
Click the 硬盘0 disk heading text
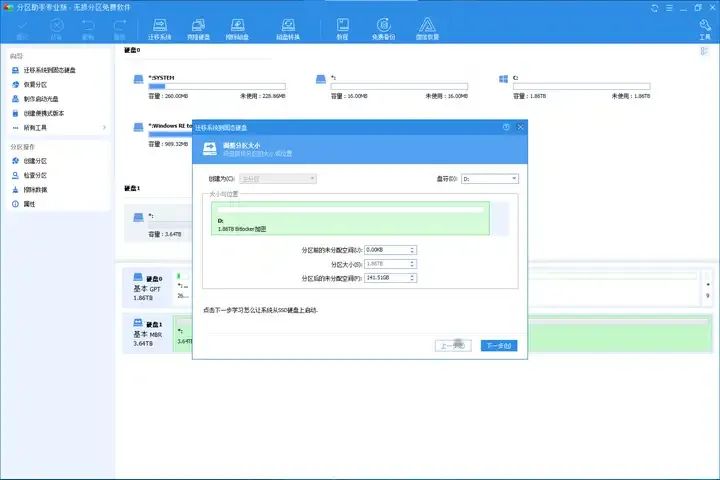(132, 50)
